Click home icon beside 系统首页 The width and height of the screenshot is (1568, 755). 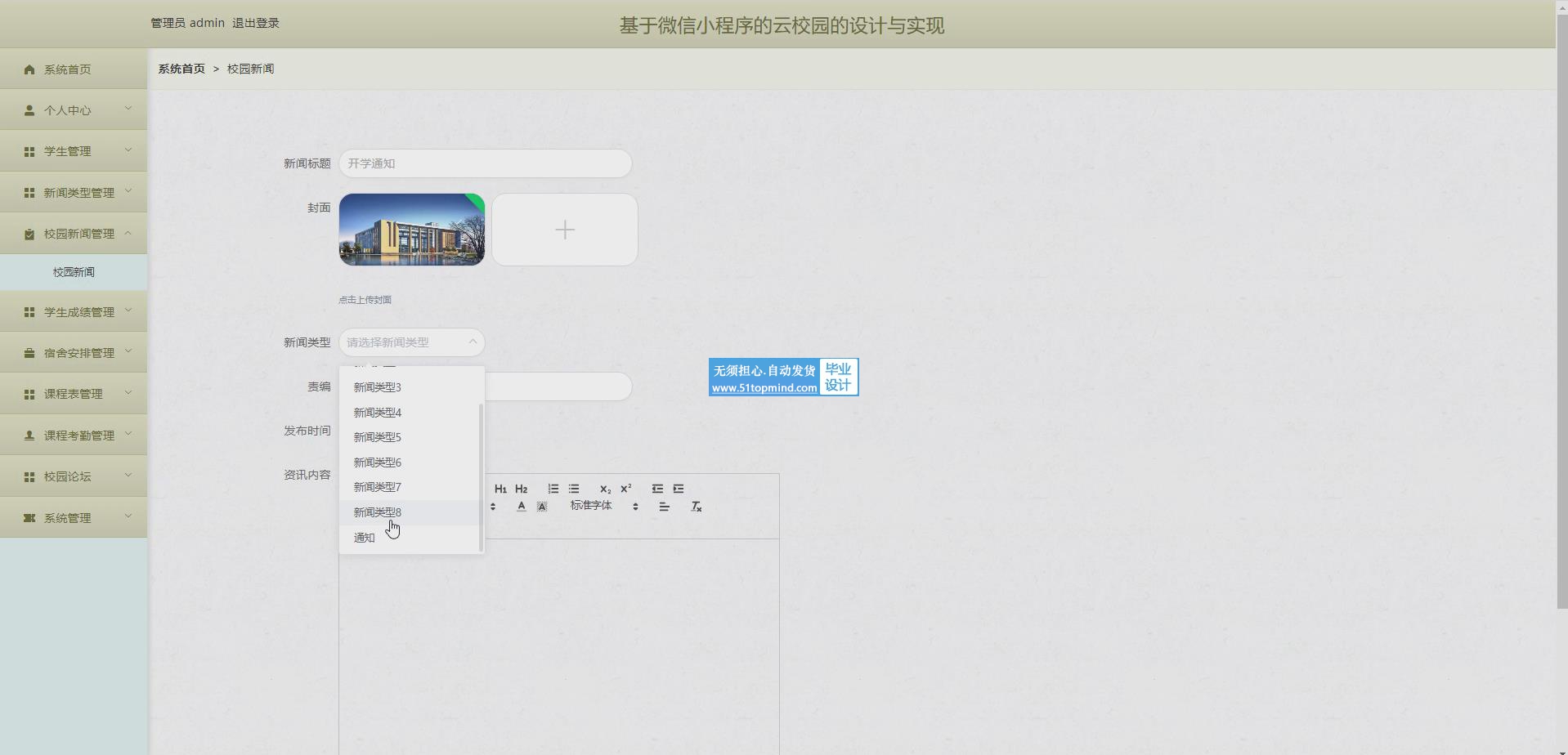coord(29,69)
